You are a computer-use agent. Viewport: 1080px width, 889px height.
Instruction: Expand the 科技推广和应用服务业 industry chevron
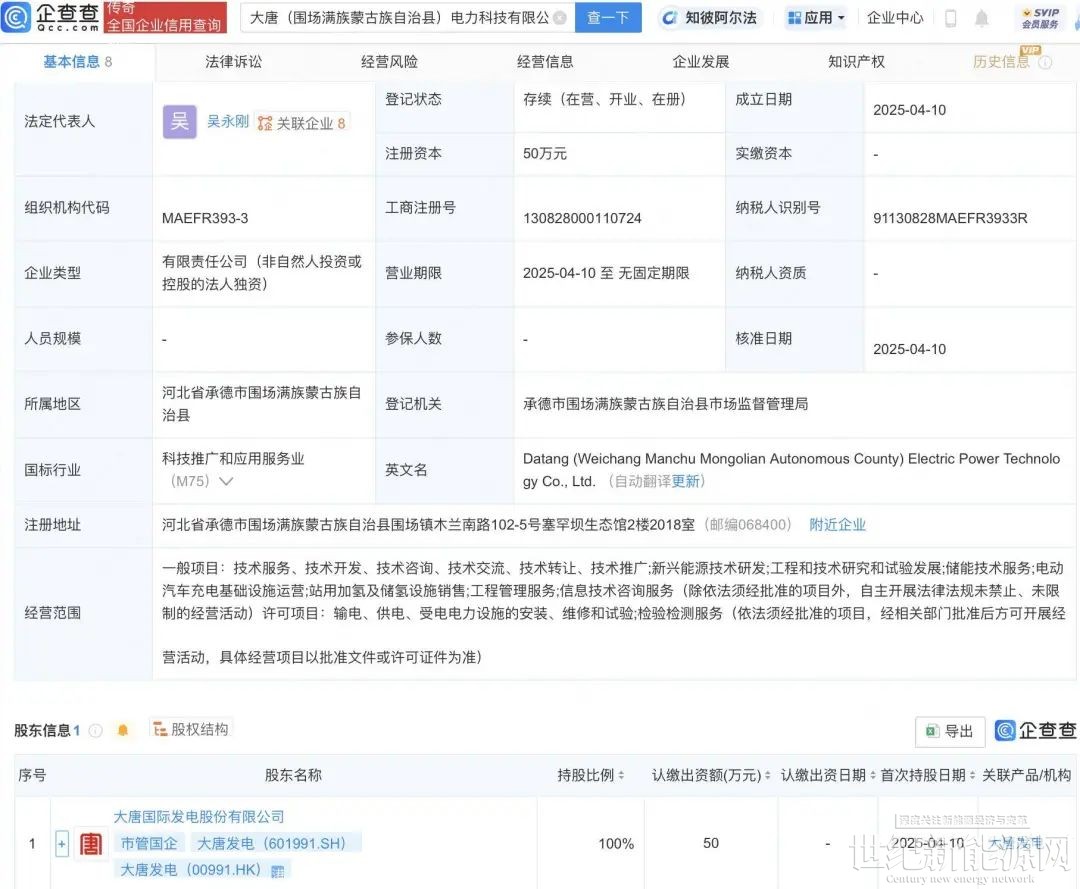point(226,481)
